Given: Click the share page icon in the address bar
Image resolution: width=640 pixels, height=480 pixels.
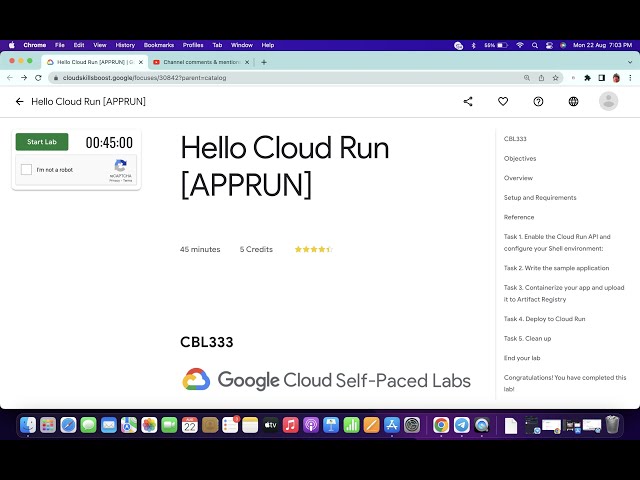Looking at the screenshot, I should pos(541,78).
